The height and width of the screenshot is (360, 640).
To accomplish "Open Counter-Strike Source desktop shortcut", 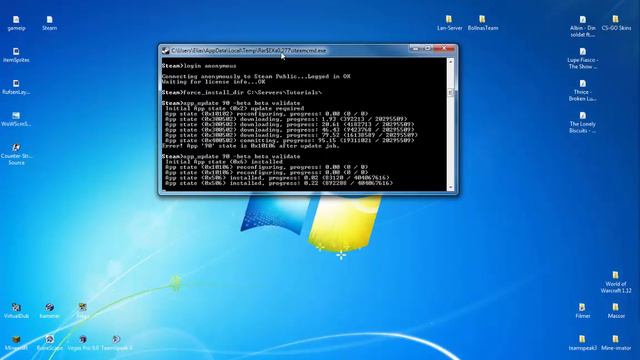I will click(16, 154).
